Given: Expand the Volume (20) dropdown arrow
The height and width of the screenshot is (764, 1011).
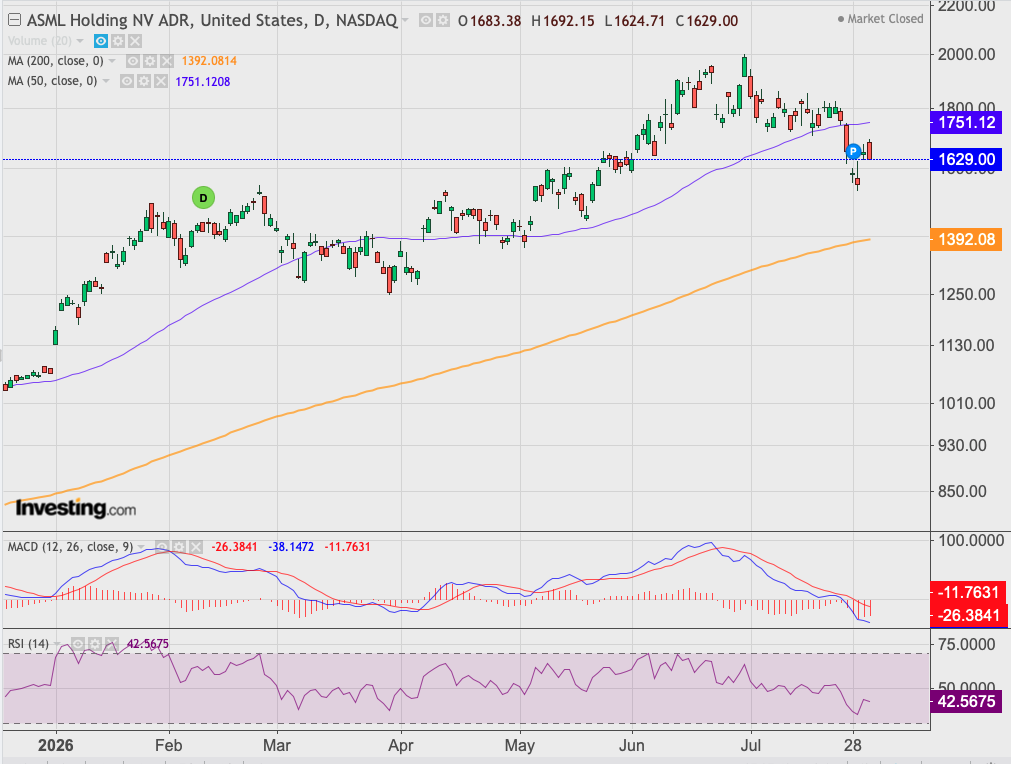Looking at the screenshot, I should point(80,41).
